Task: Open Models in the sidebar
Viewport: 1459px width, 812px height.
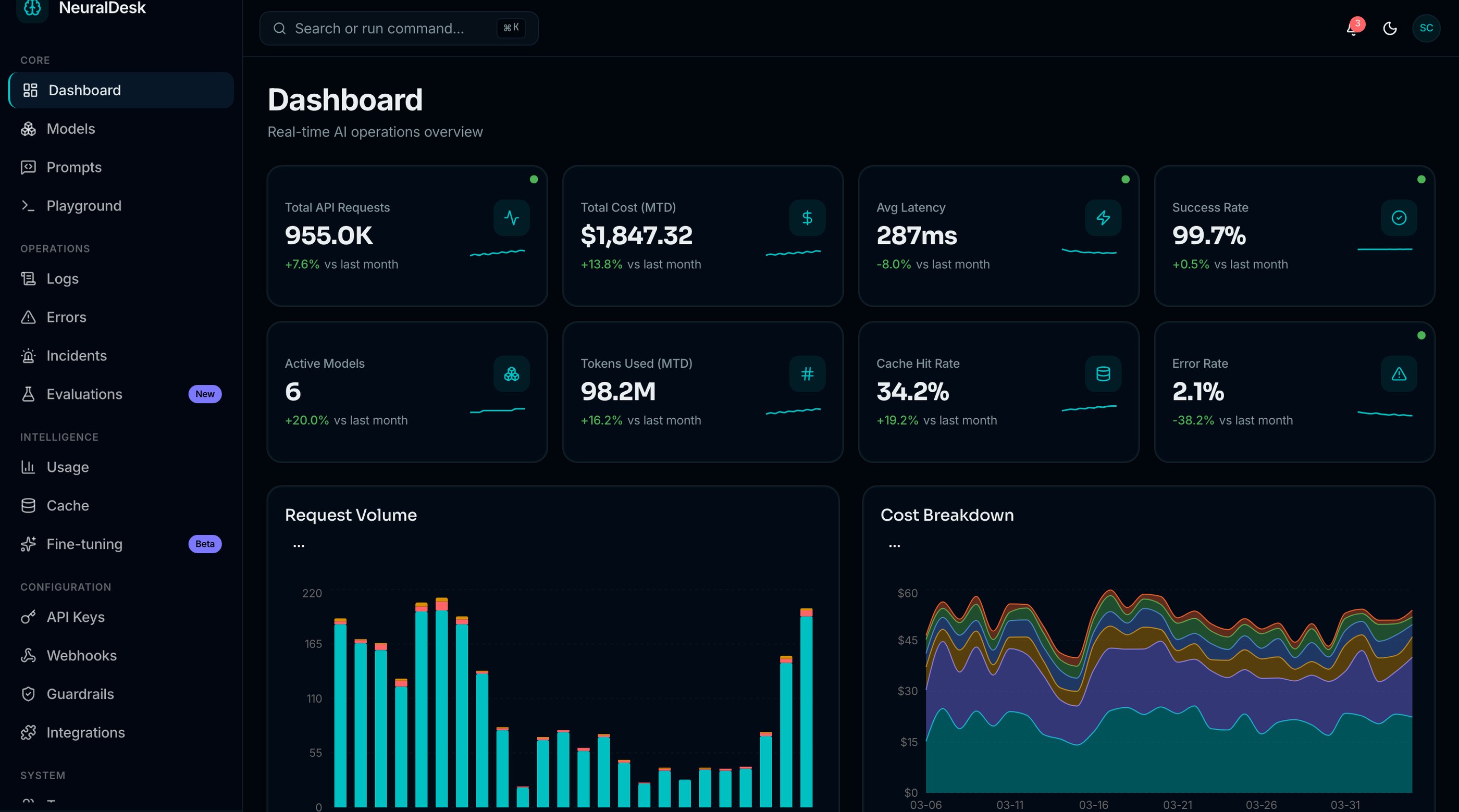Action: [121, 129]
